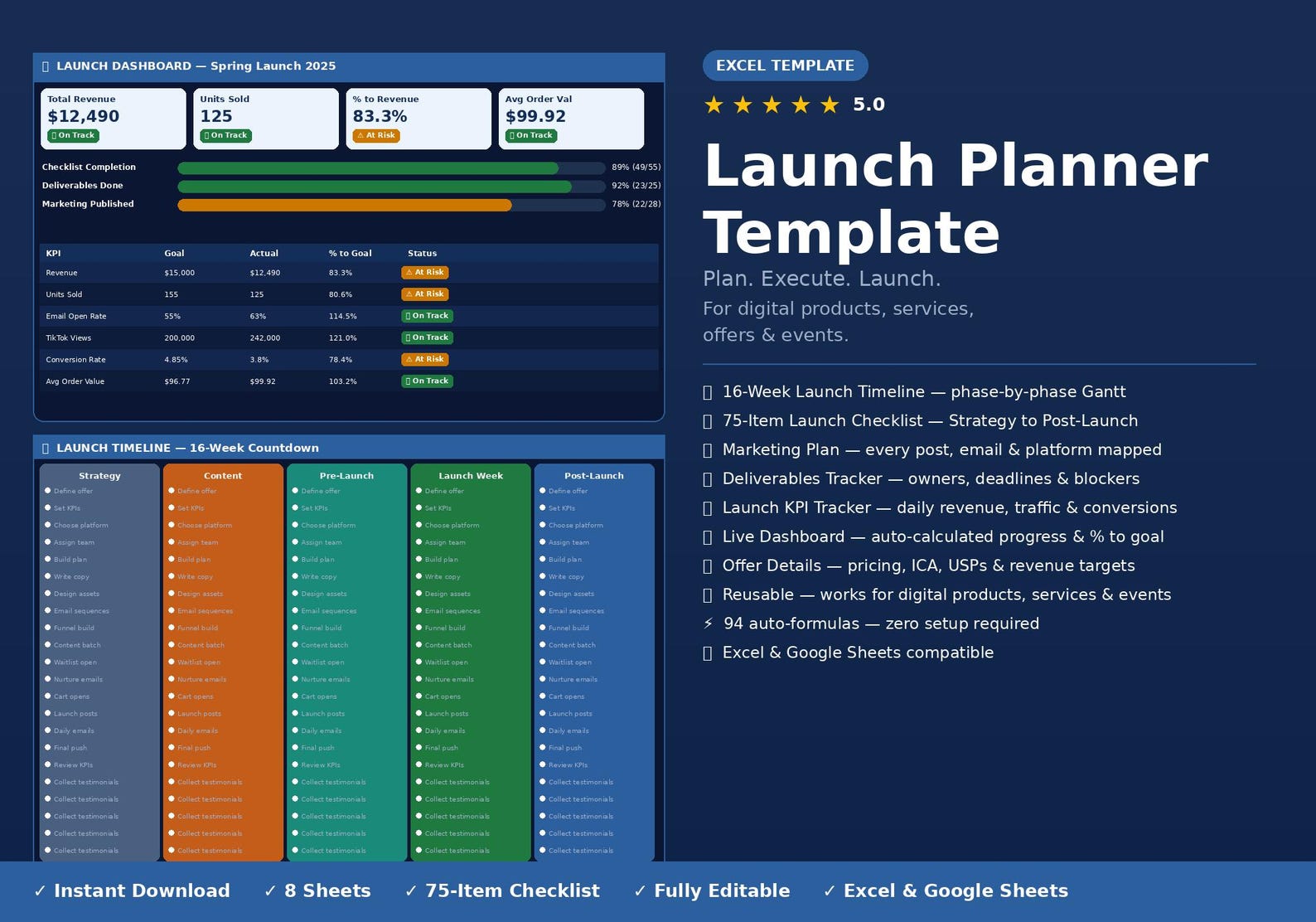Image resolution: width=1316 pixels, height=922 pixels.
Task: Select the Launch Week column header
Action: (471, 476)
